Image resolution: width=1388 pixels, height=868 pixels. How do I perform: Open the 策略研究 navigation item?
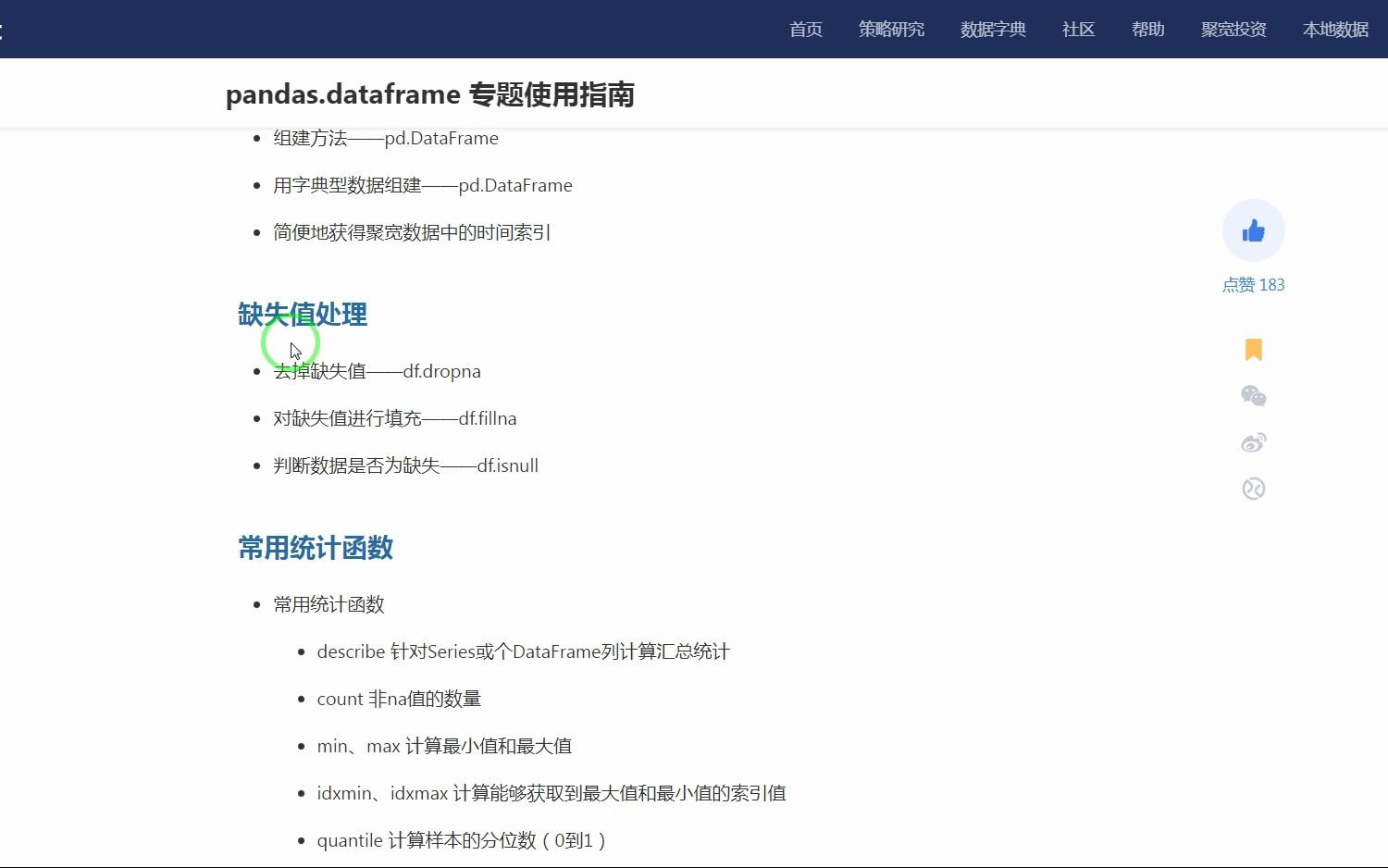(x=892, y=30)
